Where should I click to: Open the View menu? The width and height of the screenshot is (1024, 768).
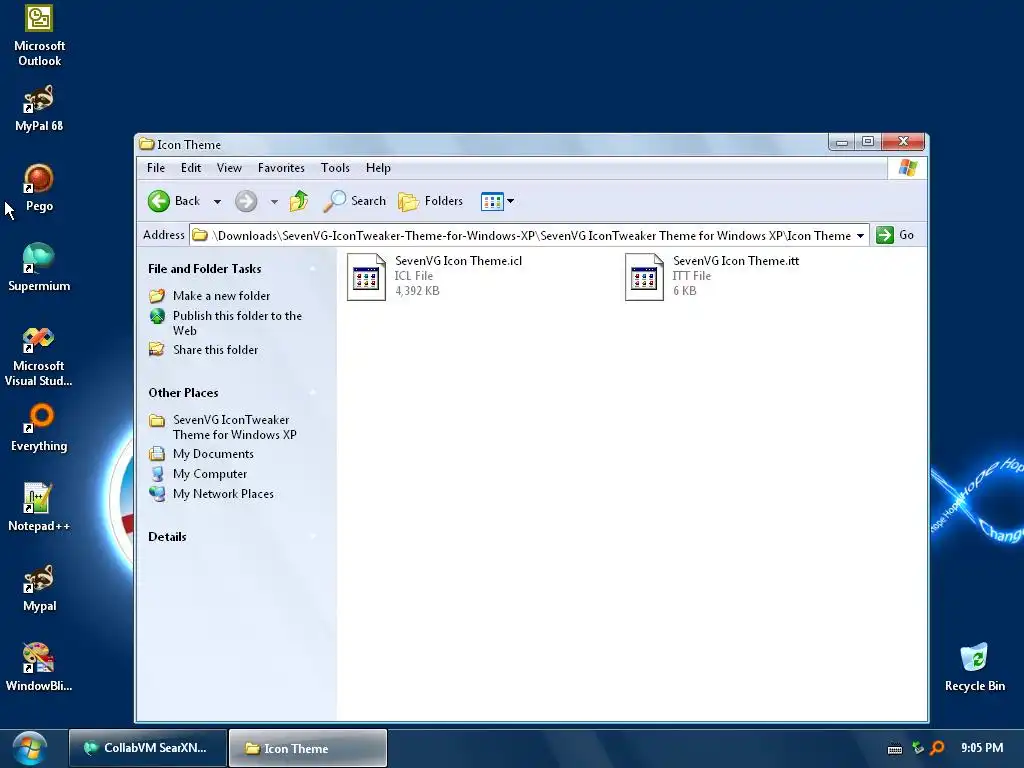tap(229, 168)
